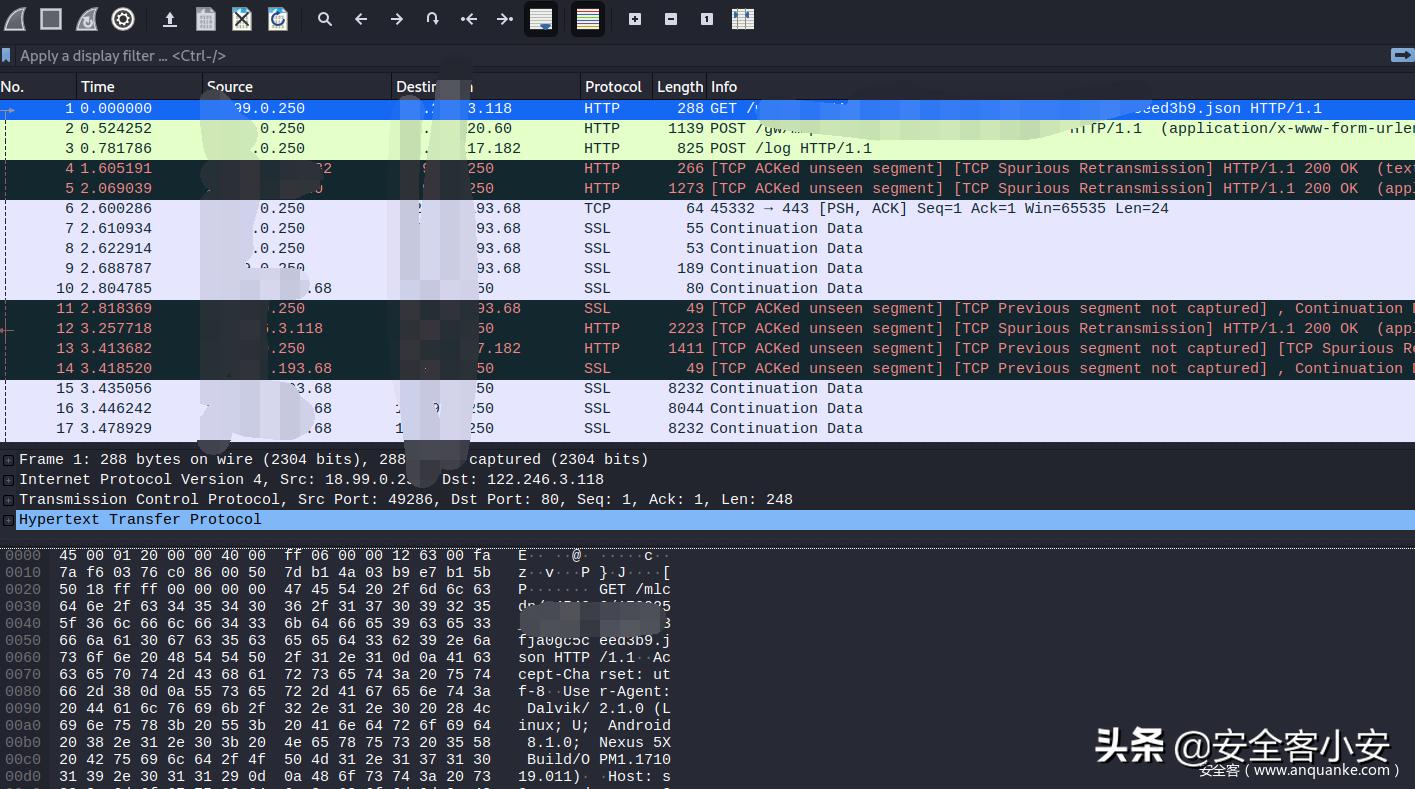Zoom in on packet text
The image size is (1415, 789).
click(x=635, y=19)
